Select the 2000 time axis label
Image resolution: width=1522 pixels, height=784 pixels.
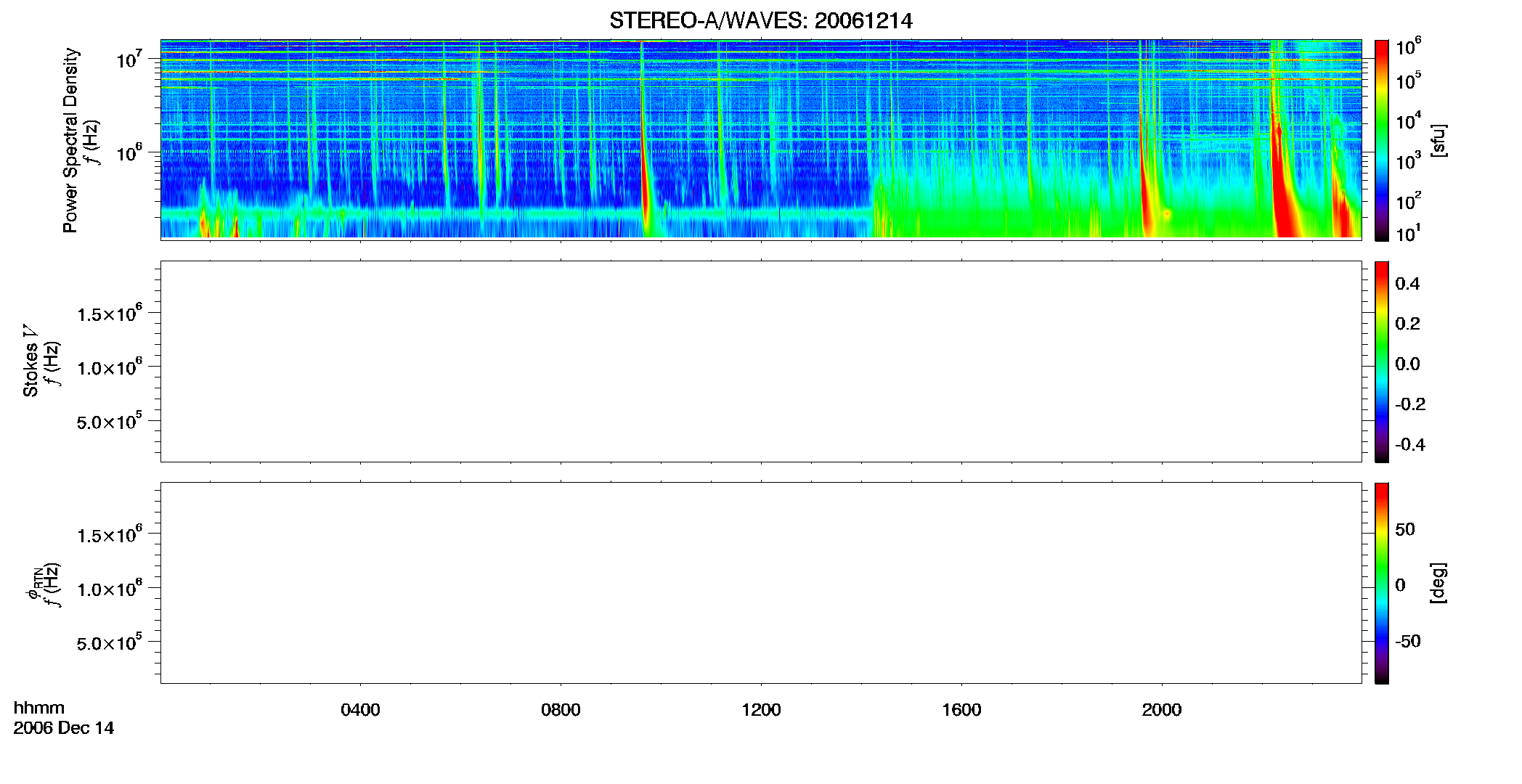pyautogui.click(x=1162, y=710)
